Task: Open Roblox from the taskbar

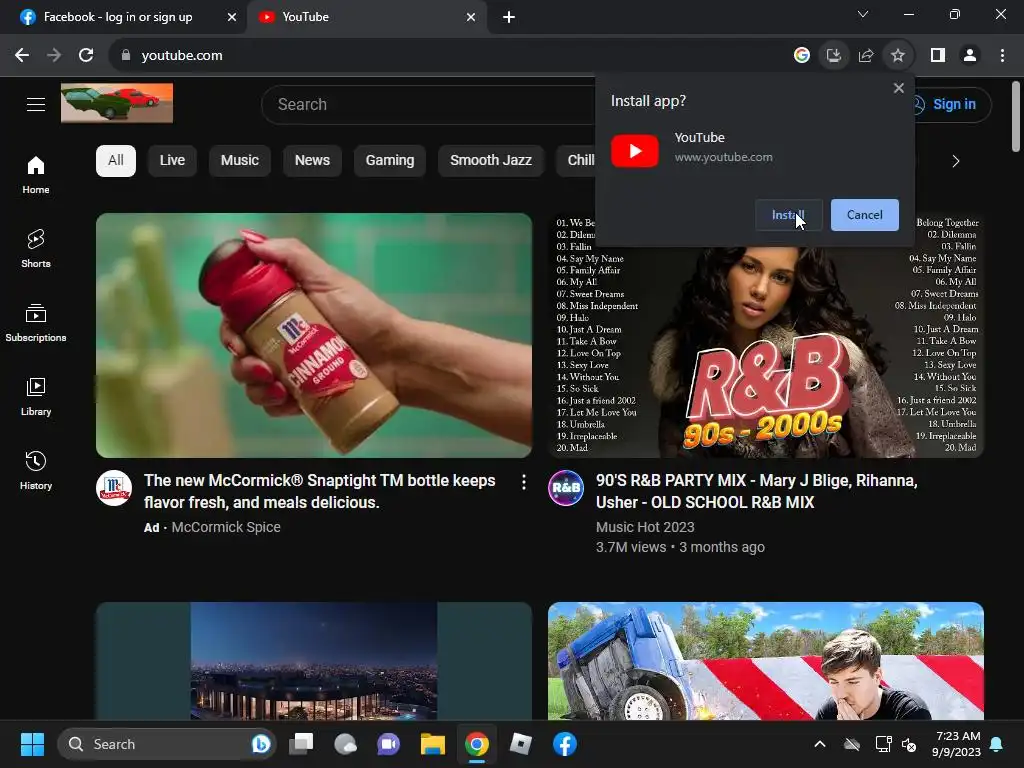Action: [520, 744]
